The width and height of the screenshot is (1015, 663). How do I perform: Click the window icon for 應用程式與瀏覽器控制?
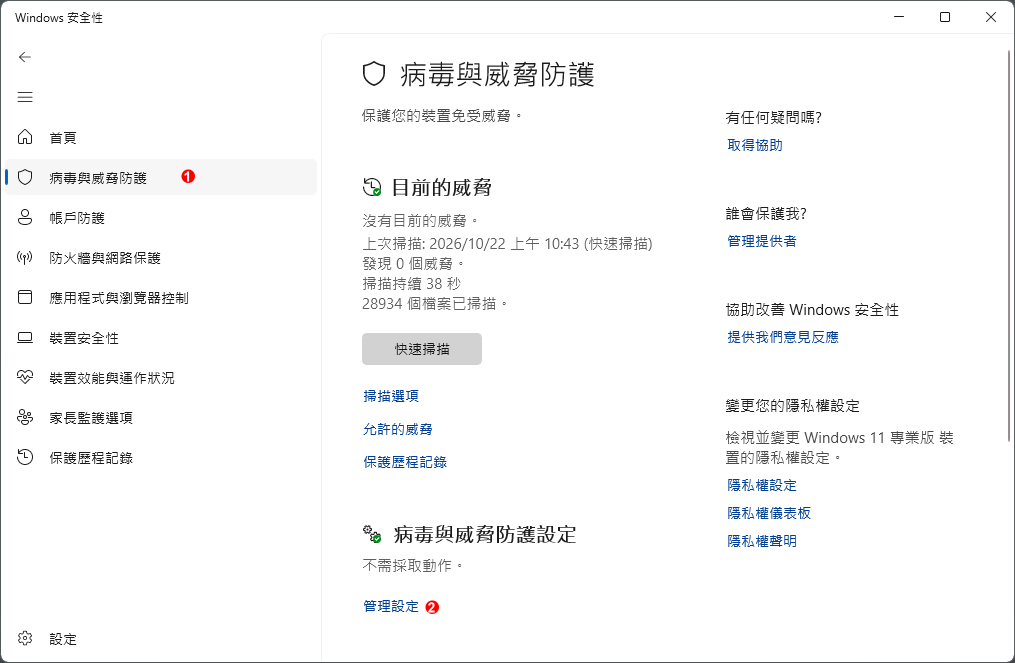[25, 297]
